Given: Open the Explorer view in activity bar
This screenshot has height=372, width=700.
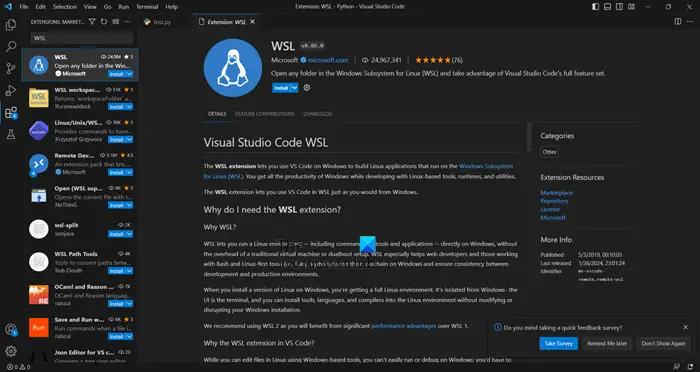Looking at the screenshot, I should (11, 25).
